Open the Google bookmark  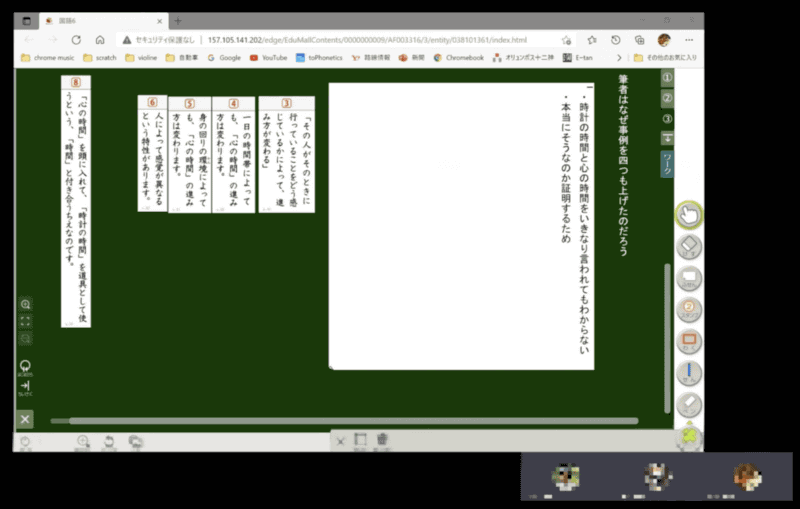pos(224,58)
